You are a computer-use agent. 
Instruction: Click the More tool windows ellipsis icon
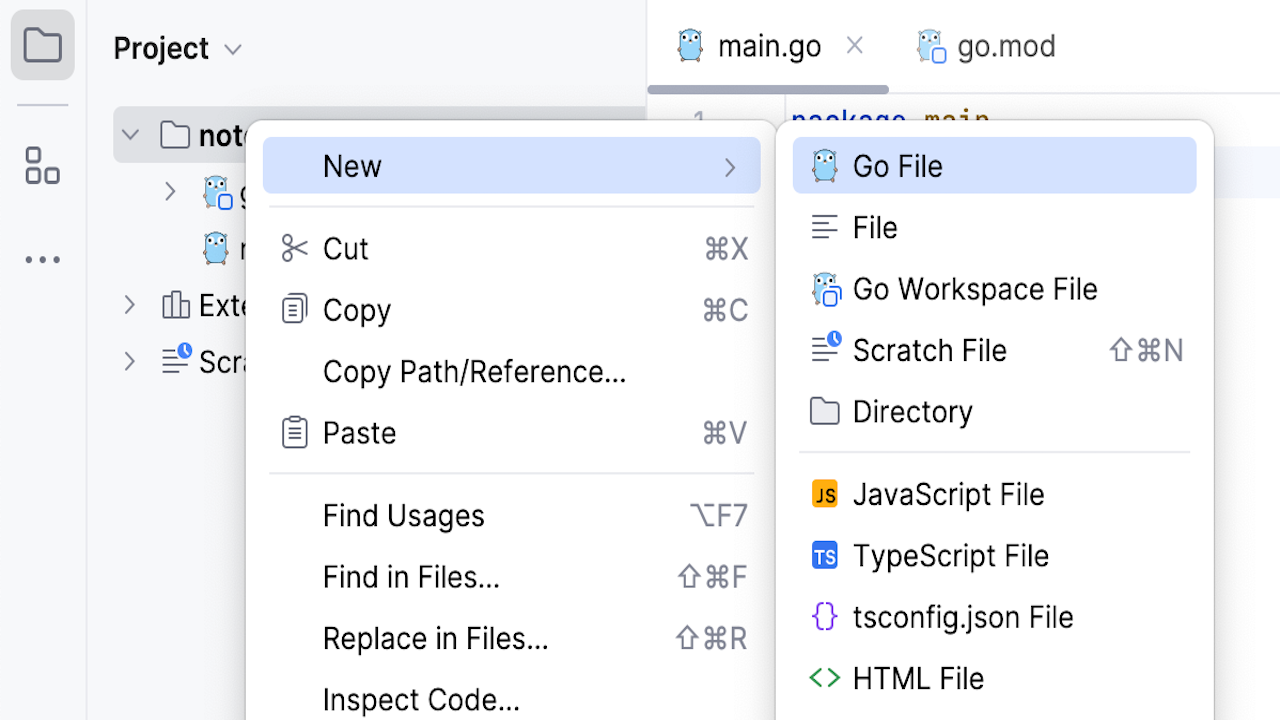(x=42, y=260)
